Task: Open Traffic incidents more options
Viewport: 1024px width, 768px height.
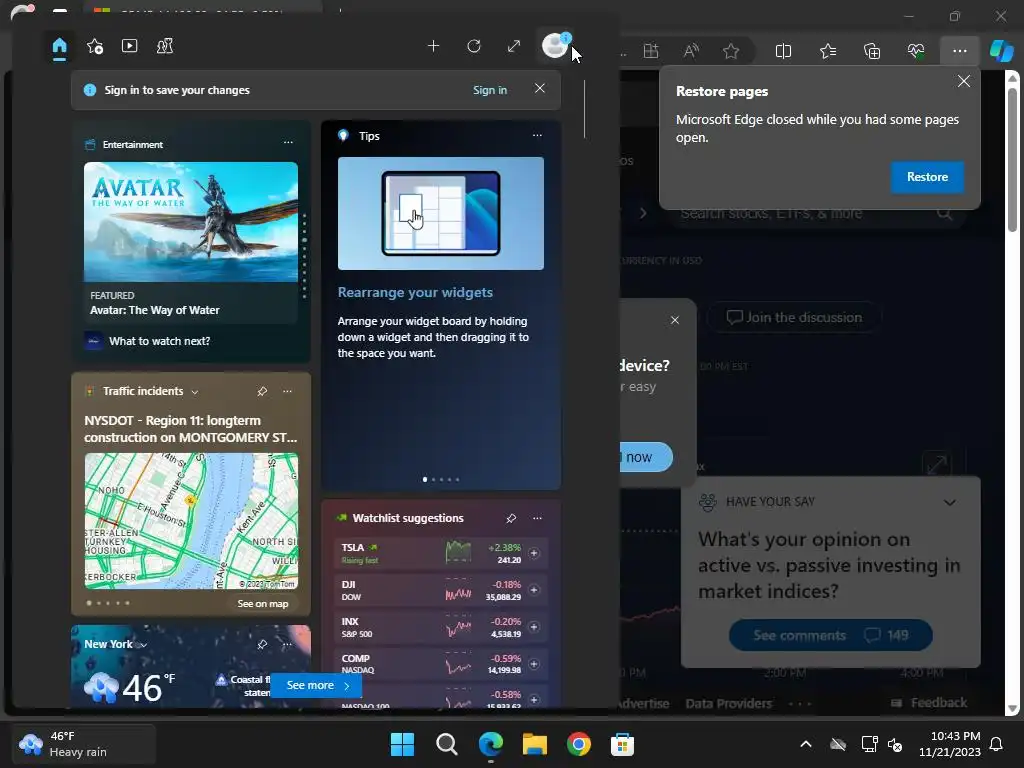Action: [287, 391]
